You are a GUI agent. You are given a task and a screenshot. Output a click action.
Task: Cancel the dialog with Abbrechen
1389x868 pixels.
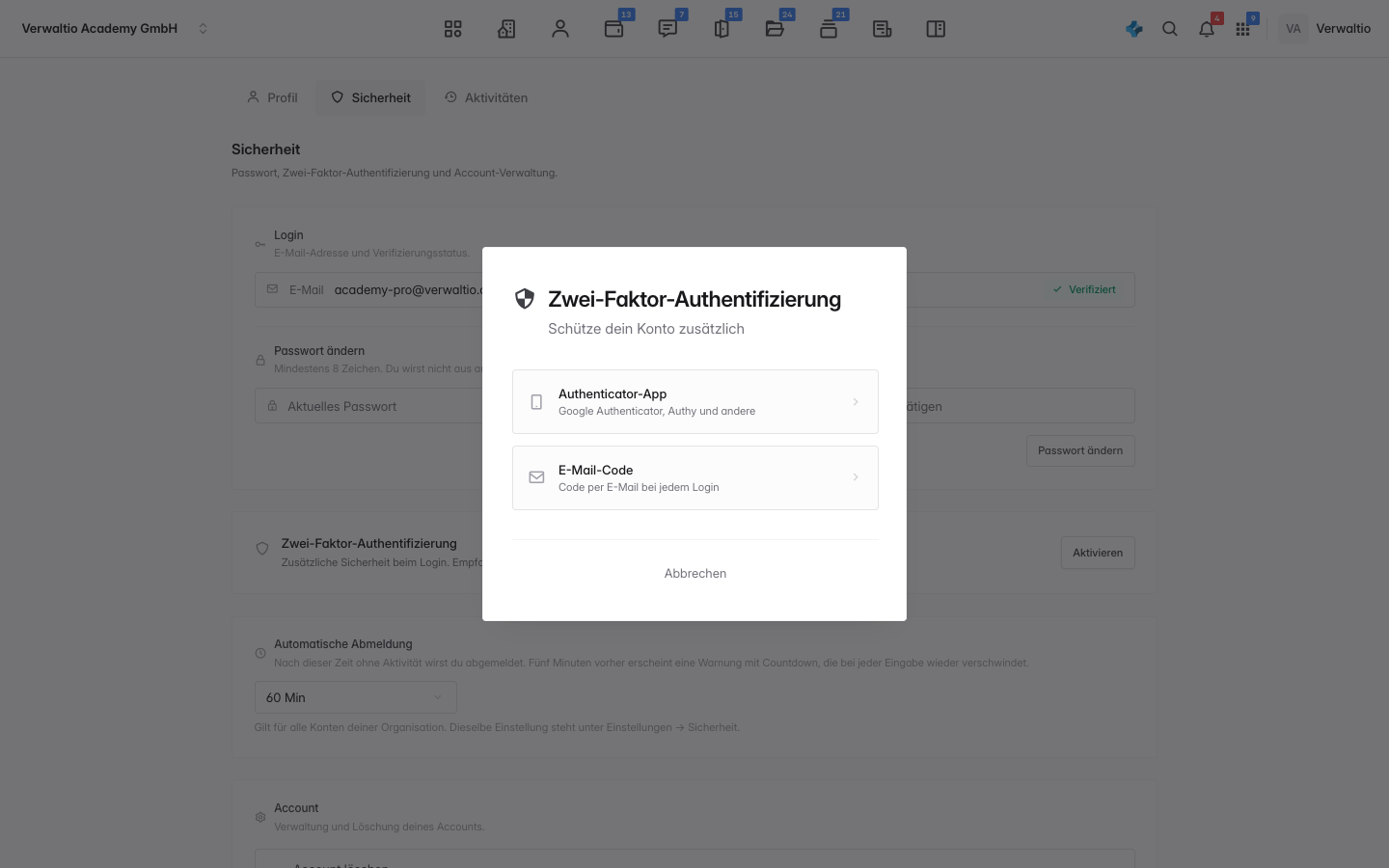(695, 573)
